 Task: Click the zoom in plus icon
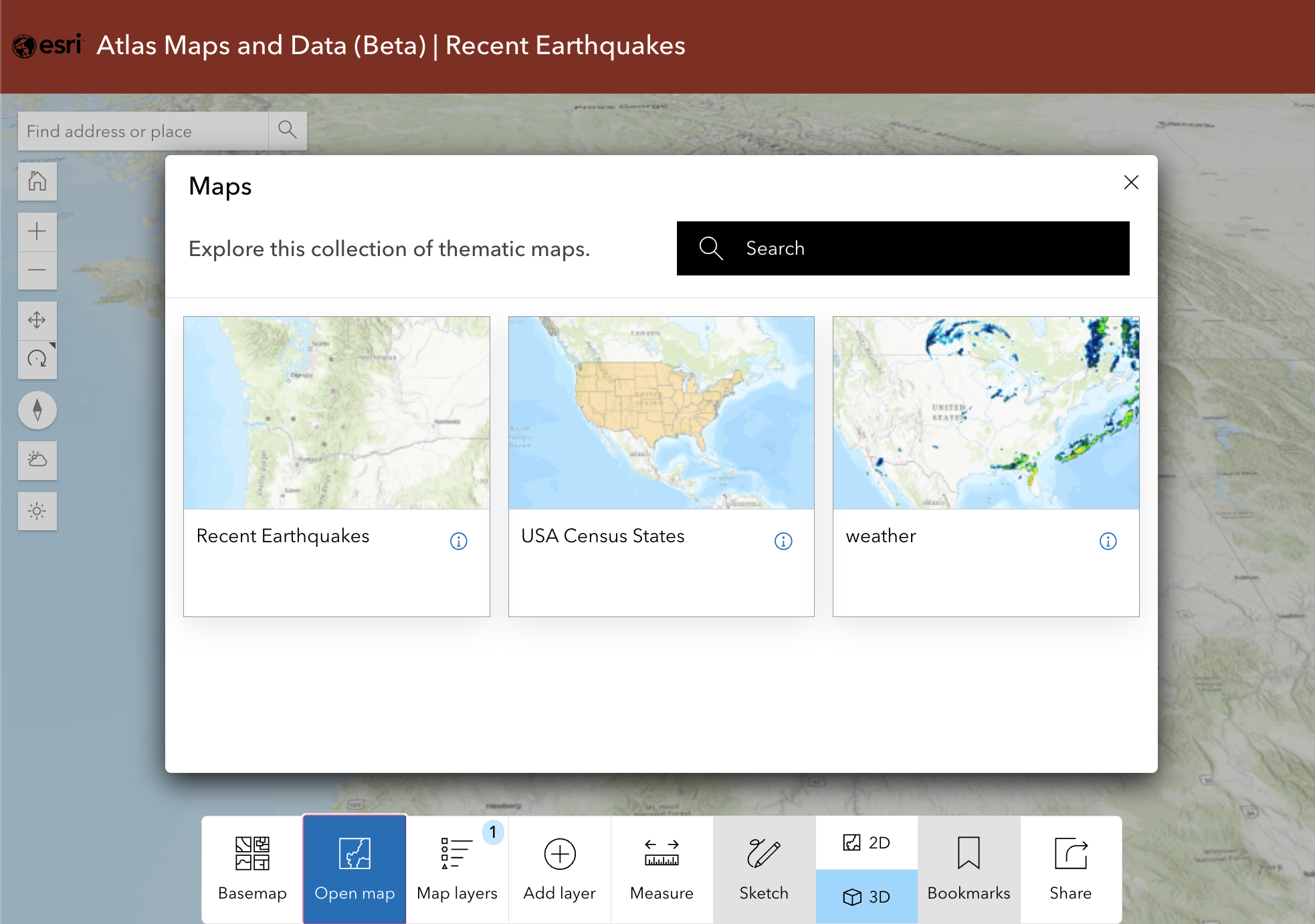click(37, 231)
